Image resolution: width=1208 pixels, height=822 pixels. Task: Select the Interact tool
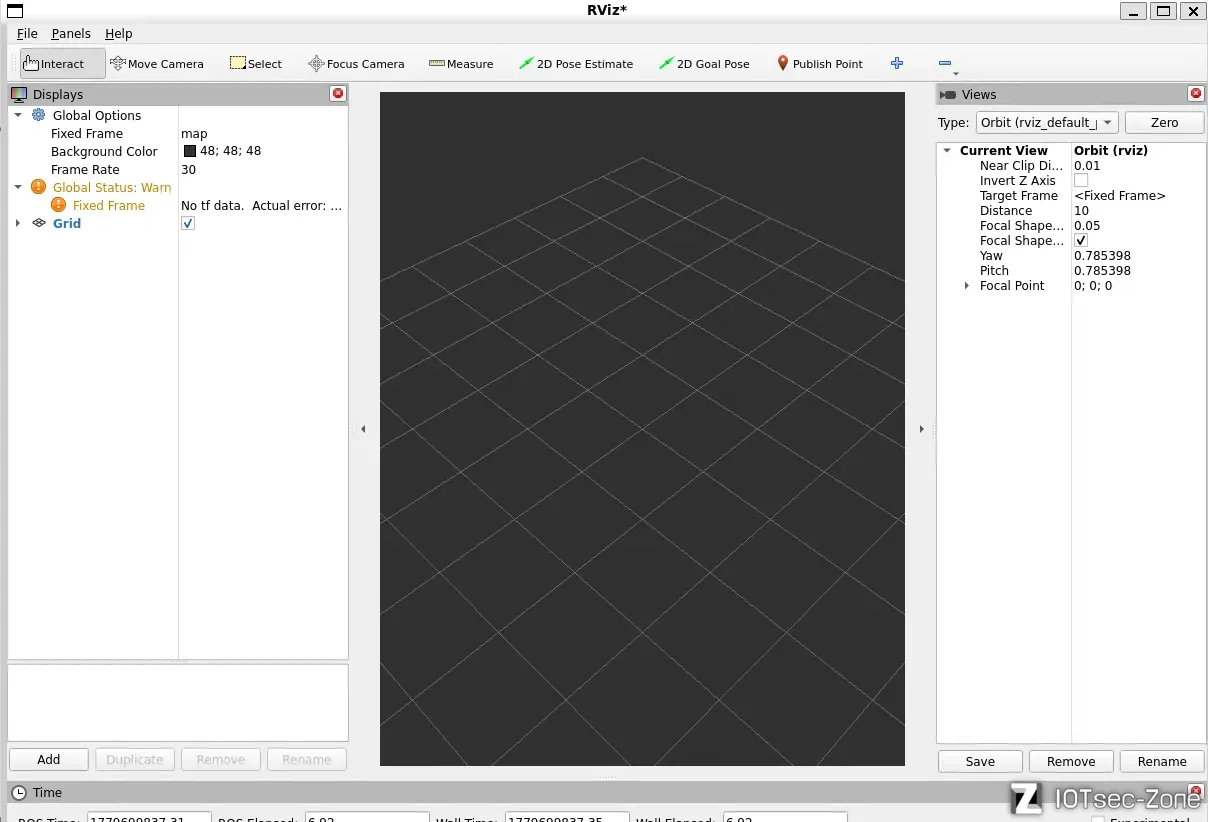click(x=62, y=63)
